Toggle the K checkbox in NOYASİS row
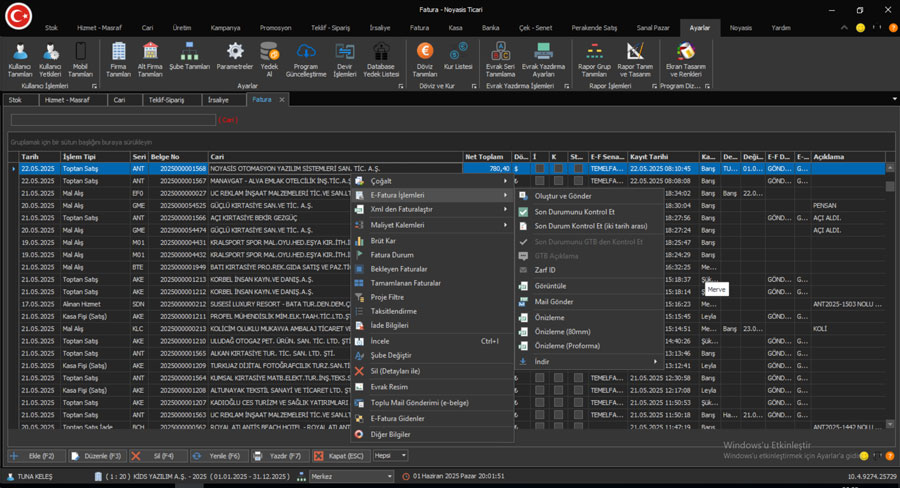900x488 pixels. [558, 169]
